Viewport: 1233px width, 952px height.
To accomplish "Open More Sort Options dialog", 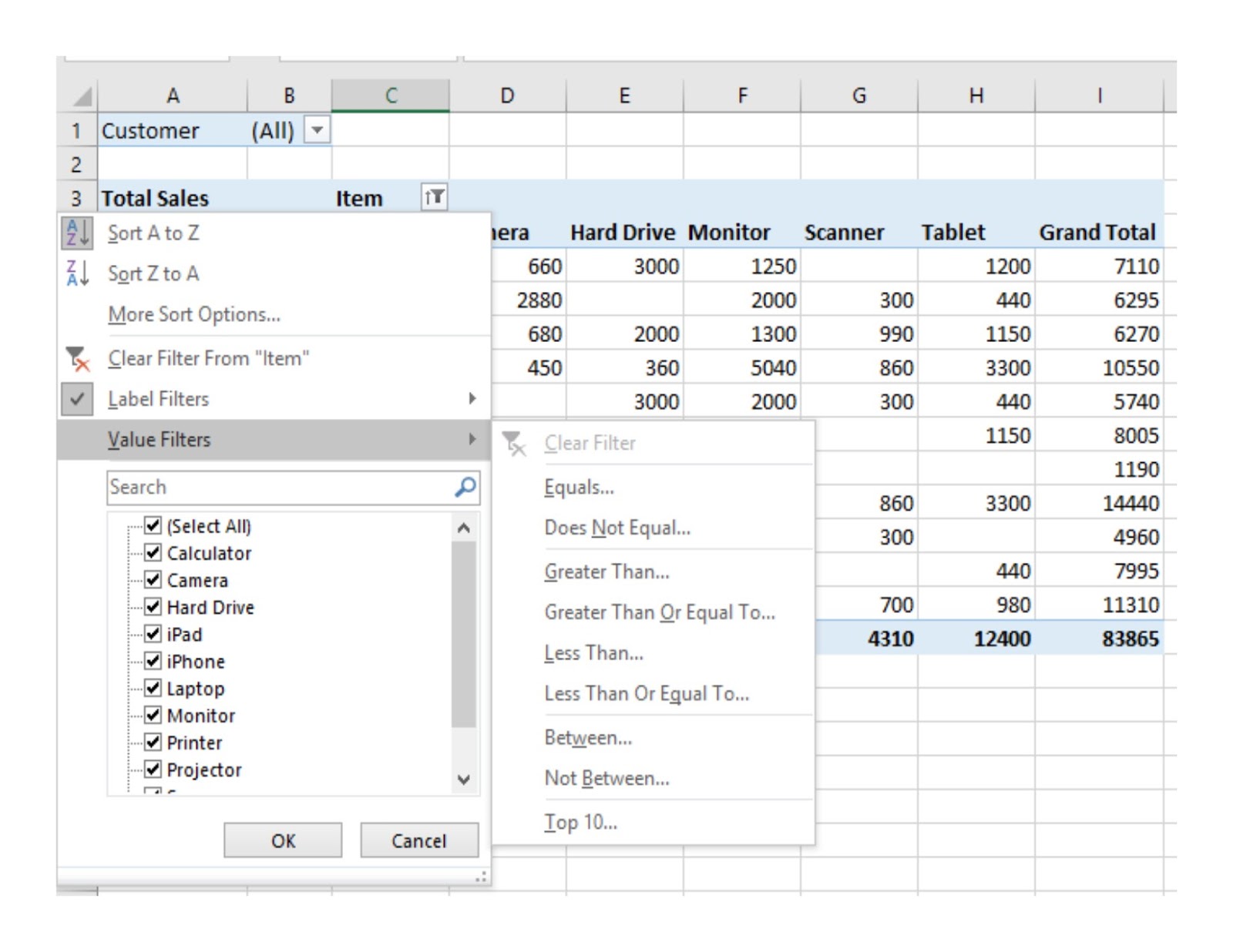I will click(193, 314).
